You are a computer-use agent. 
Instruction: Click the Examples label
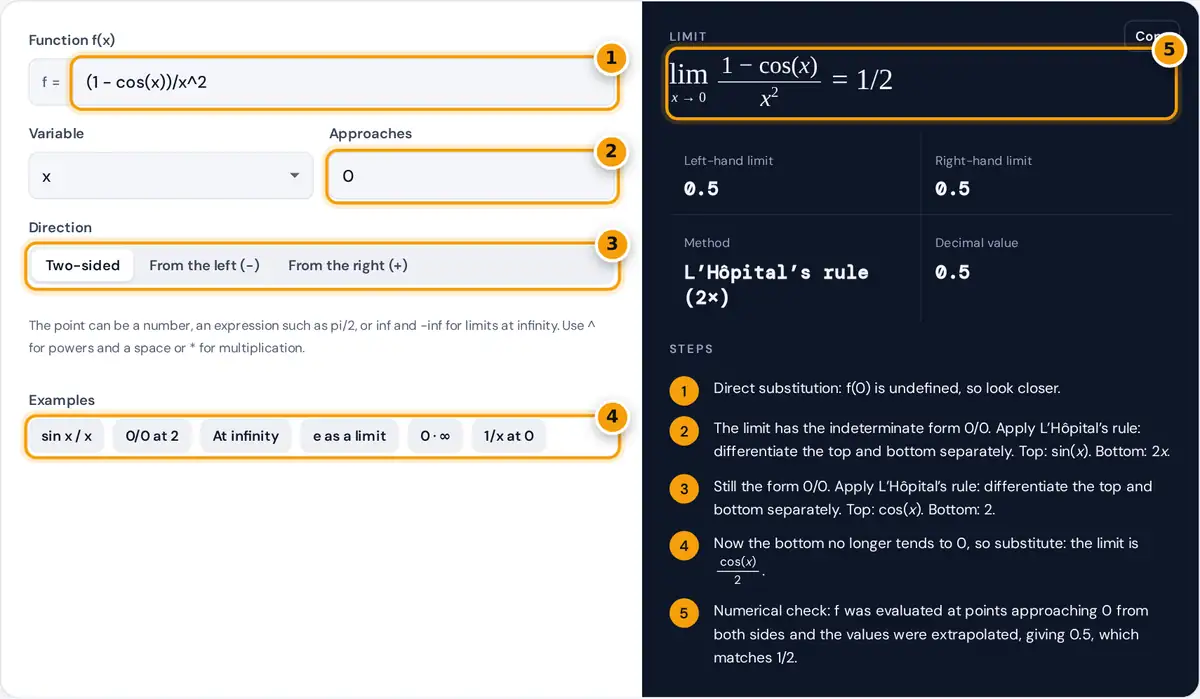pos(62,400)
